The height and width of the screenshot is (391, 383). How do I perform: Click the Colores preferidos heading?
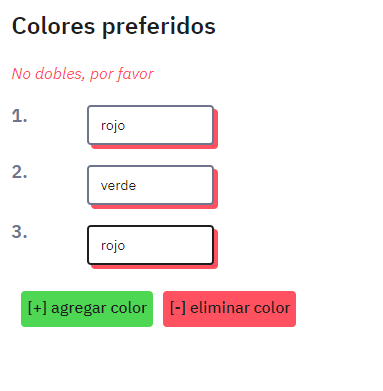coord(114,26)
